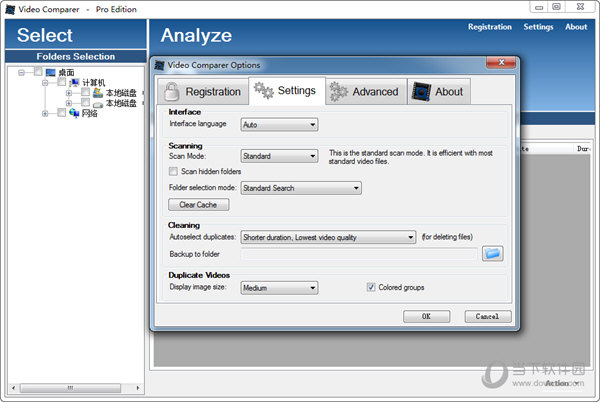Click the Video Comparer Options title icon

[x=159, y=65]
